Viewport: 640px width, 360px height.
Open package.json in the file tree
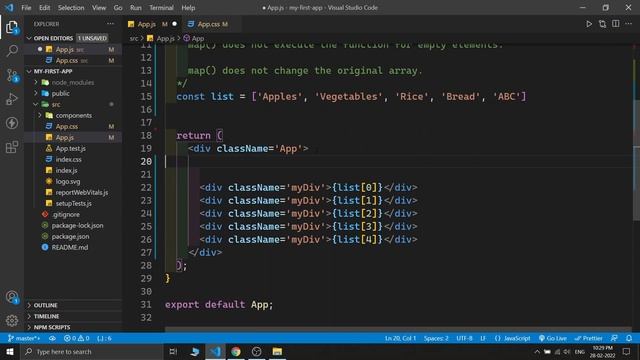[70, 236]
